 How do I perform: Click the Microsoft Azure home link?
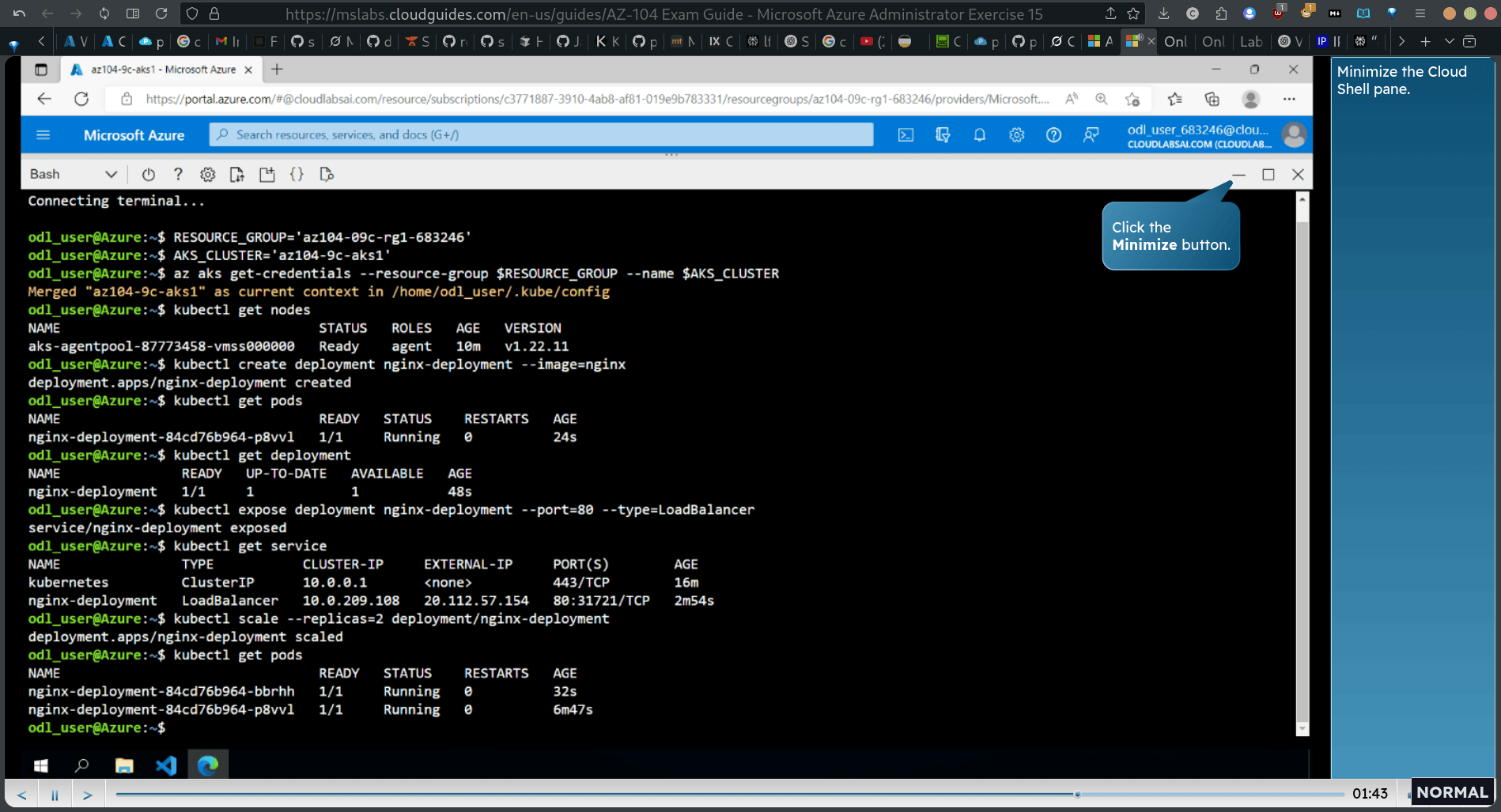[134, 135]
